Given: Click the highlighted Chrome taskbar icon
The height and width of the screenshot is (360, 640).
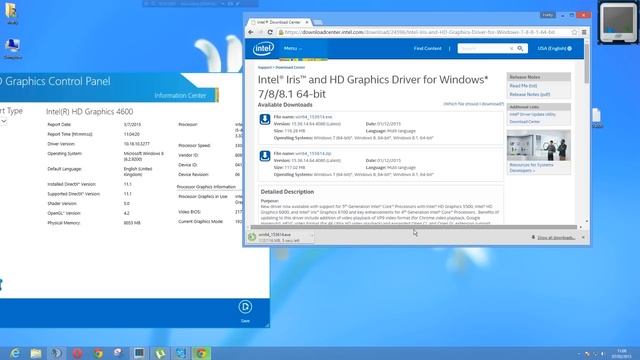Looking at the screenshot, I should point(201,353).
